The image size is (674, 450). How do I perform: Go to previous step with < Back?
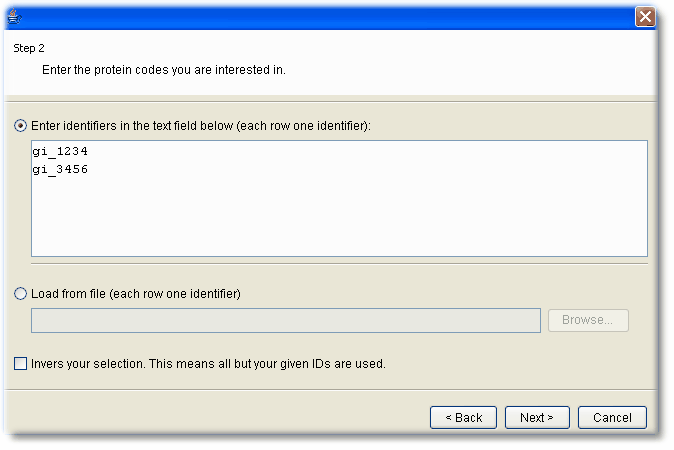(x=463, y=417)
